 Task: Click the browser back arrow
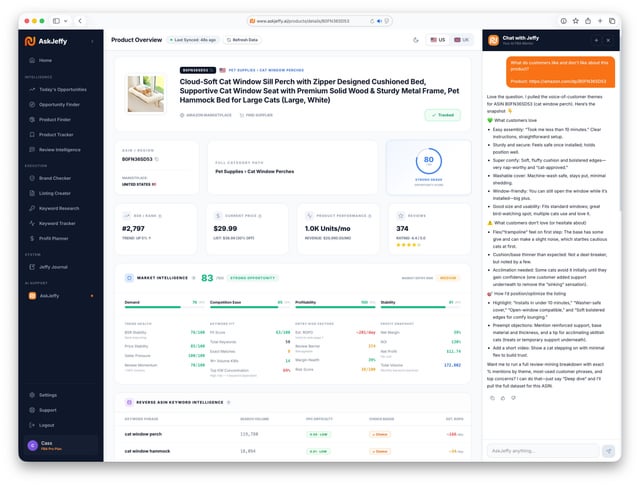coord(80,21)
